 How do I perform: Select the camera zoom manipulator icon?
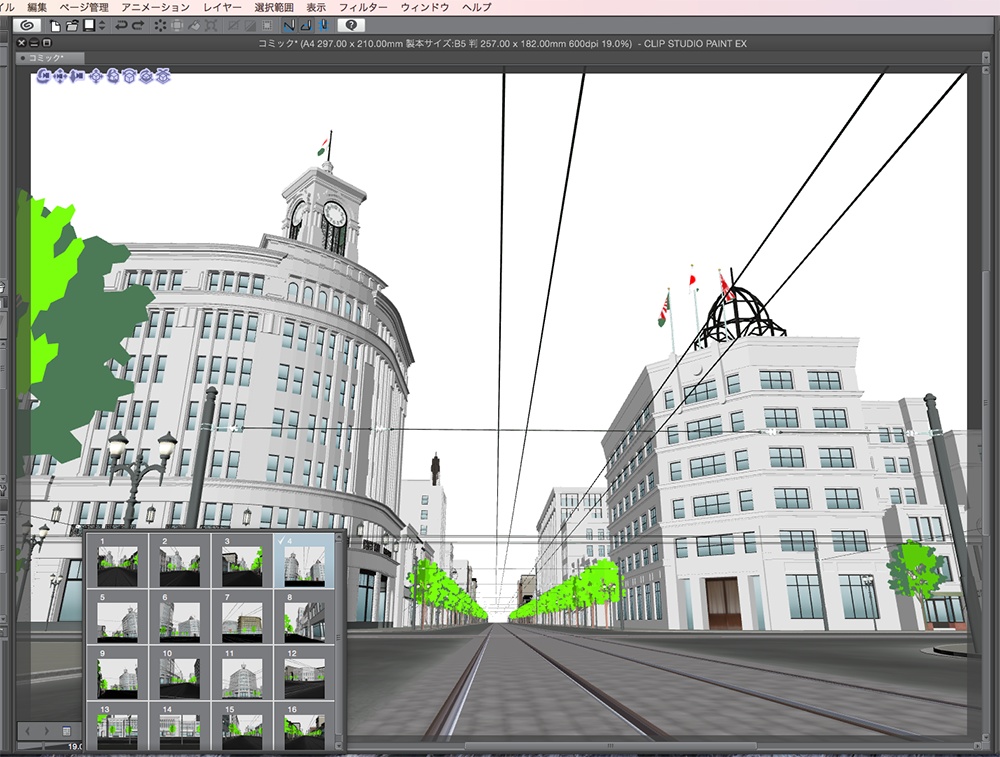coord(77,77)
